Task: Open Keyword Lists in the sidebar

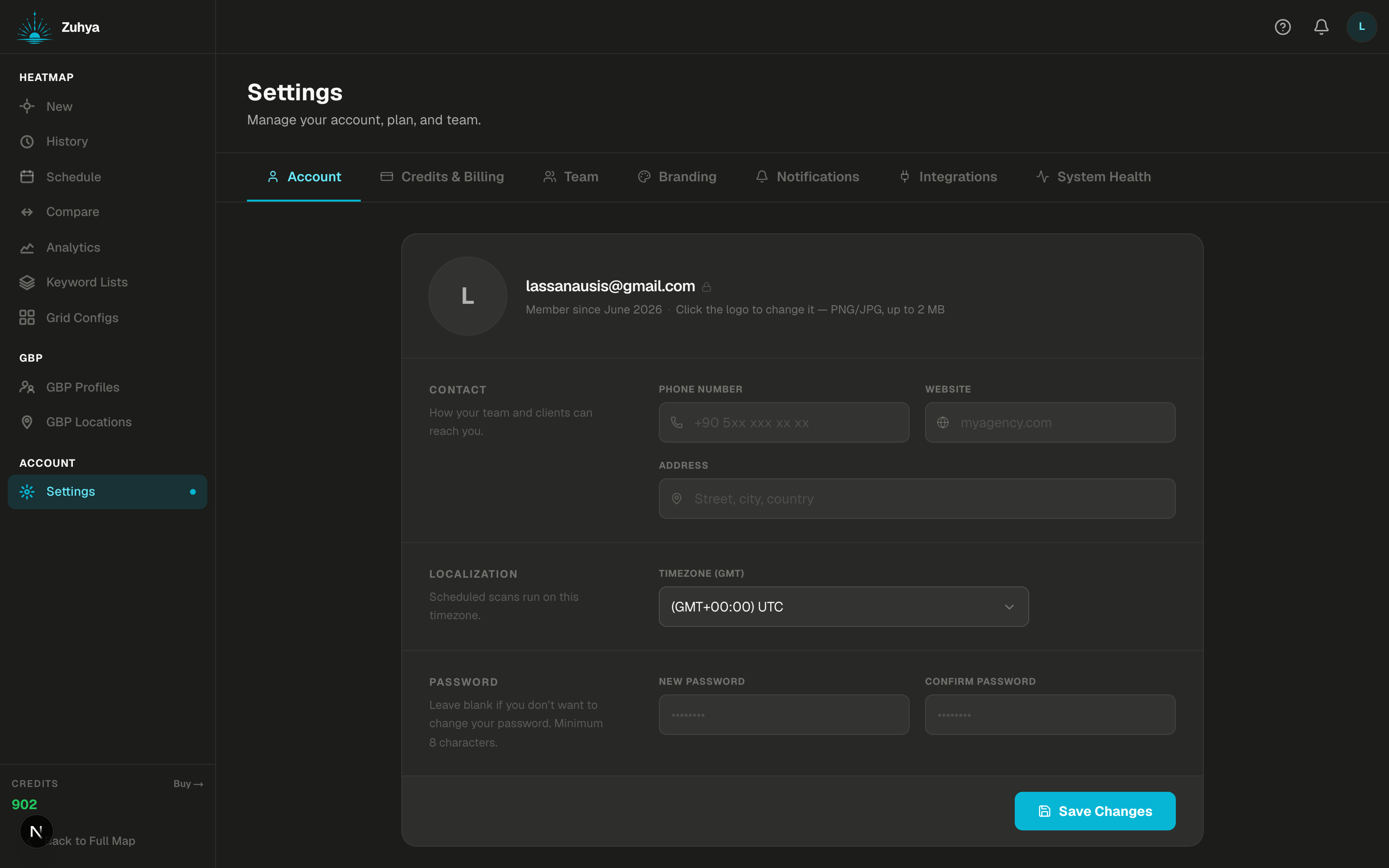Action: coord(108,283)
